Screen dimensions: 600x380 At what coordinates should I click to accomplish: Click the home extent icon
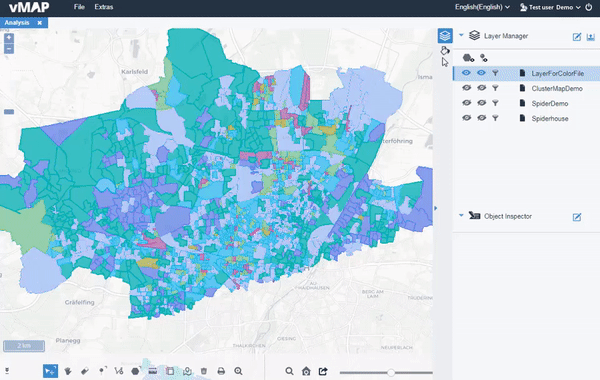pyautogui.click(x=306, y=371)
